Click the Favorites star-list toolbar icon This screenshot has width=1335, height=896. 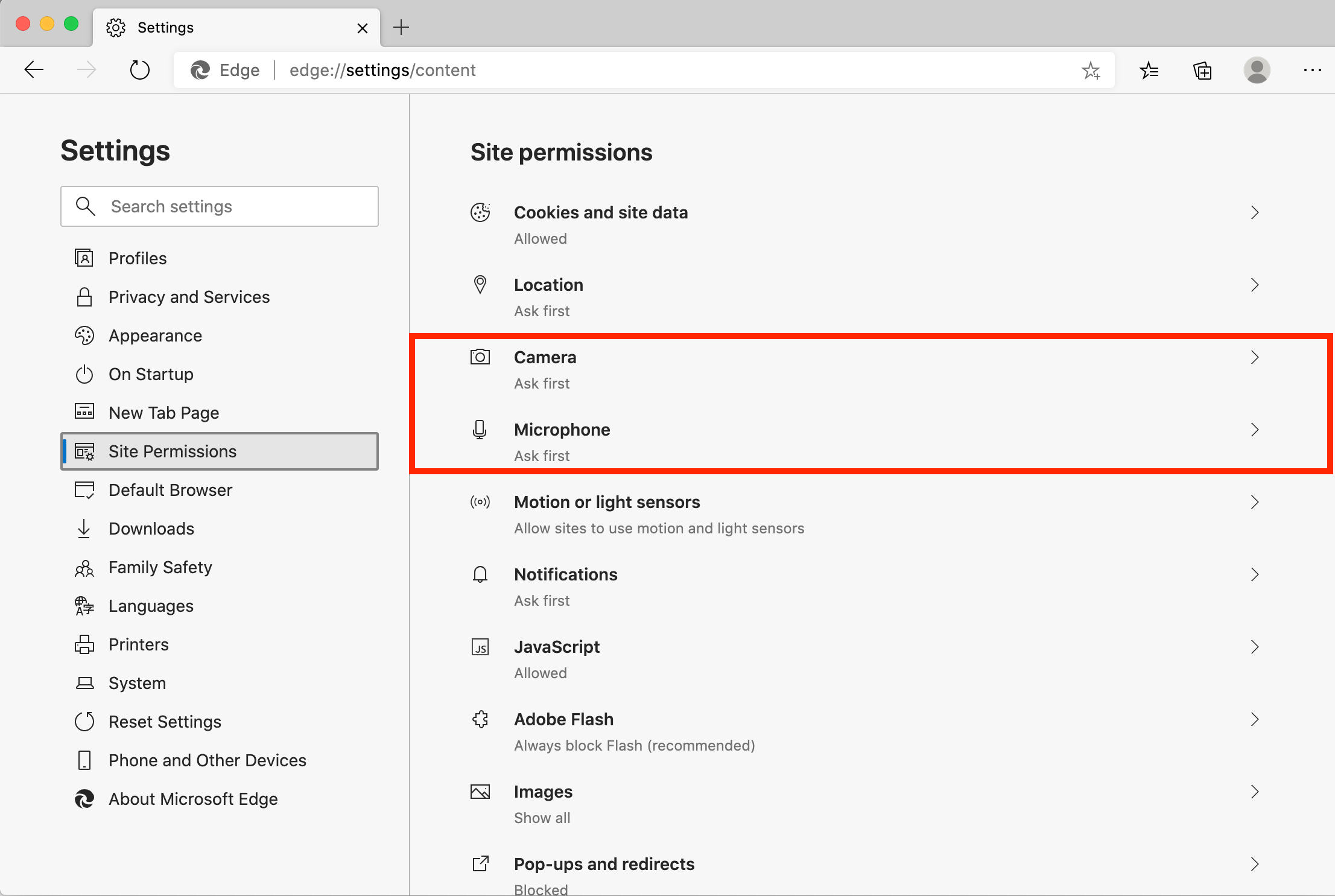1149,71
